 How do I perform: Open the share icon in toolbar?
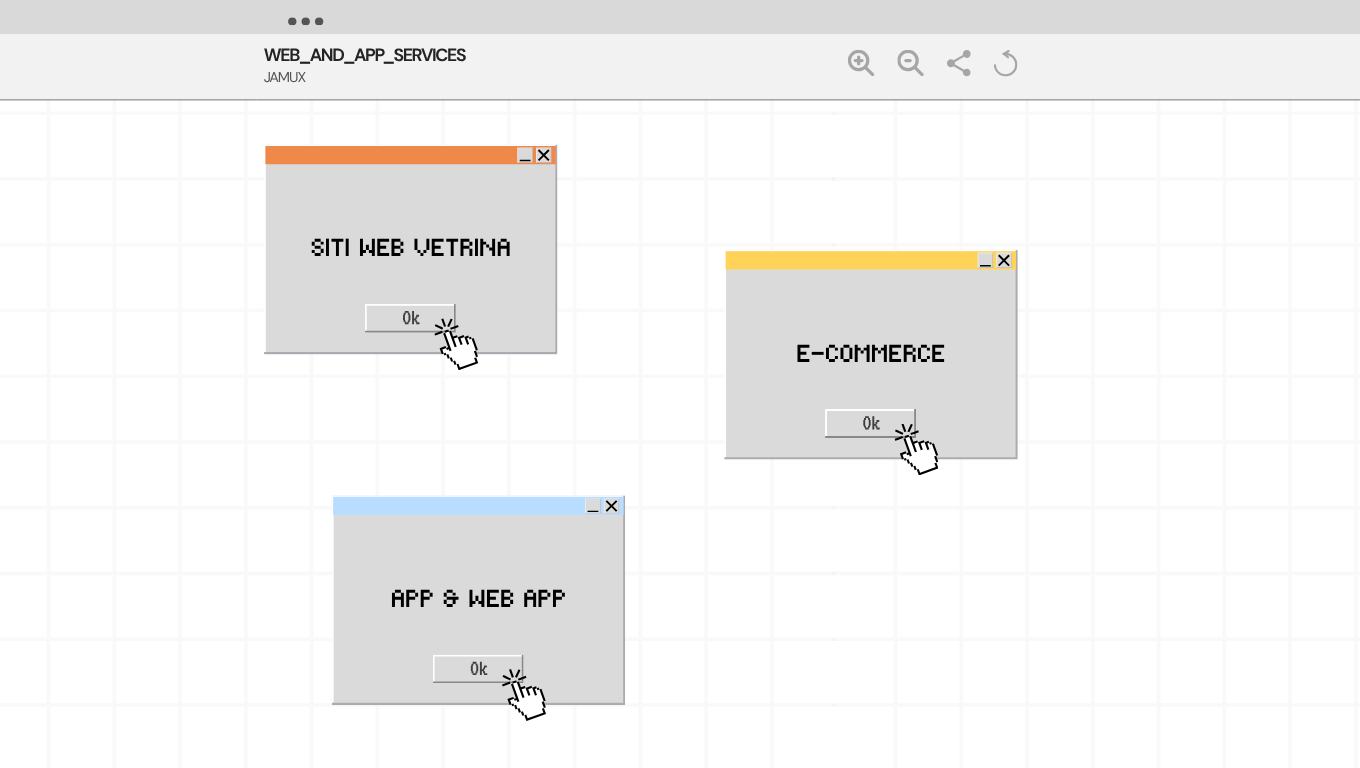click(958, 63)
